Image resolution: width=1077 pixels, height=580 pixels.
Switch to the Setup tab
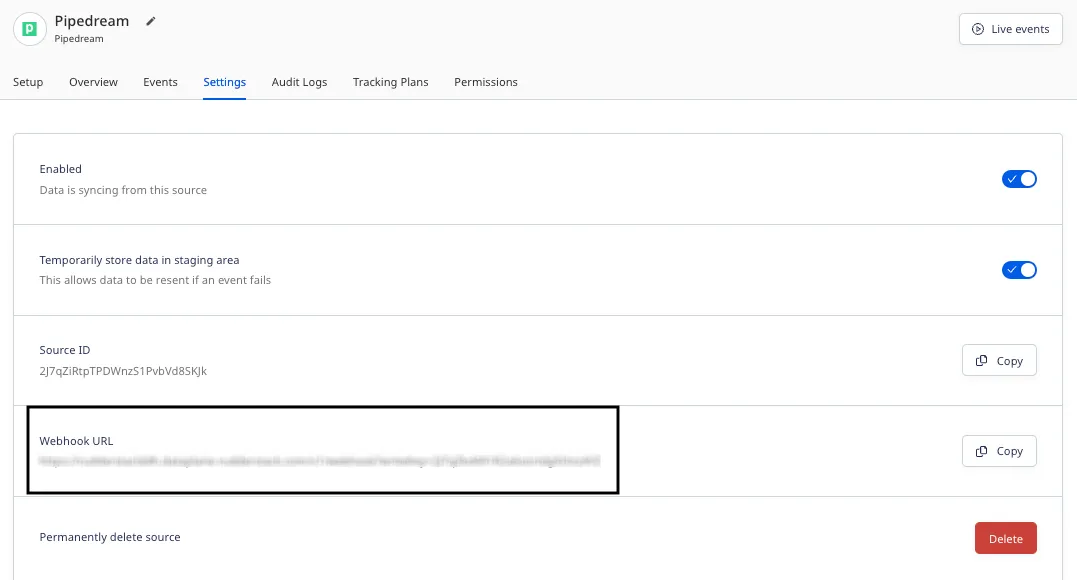tap(28, 82)
